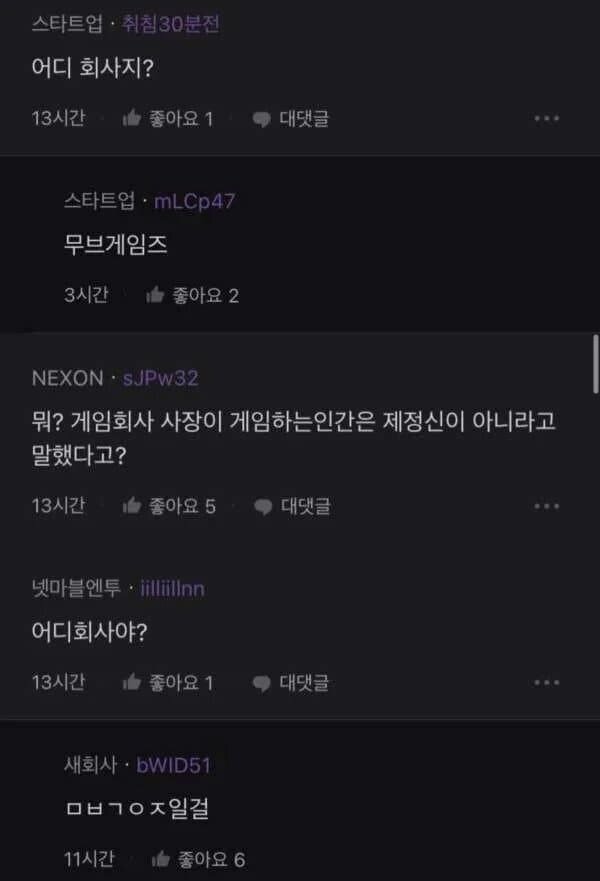Screen dimensions: 600x881
Task: Tap the reply speech-bubble icon on 넷마블엔투's comment
Action: click(260, 683)
